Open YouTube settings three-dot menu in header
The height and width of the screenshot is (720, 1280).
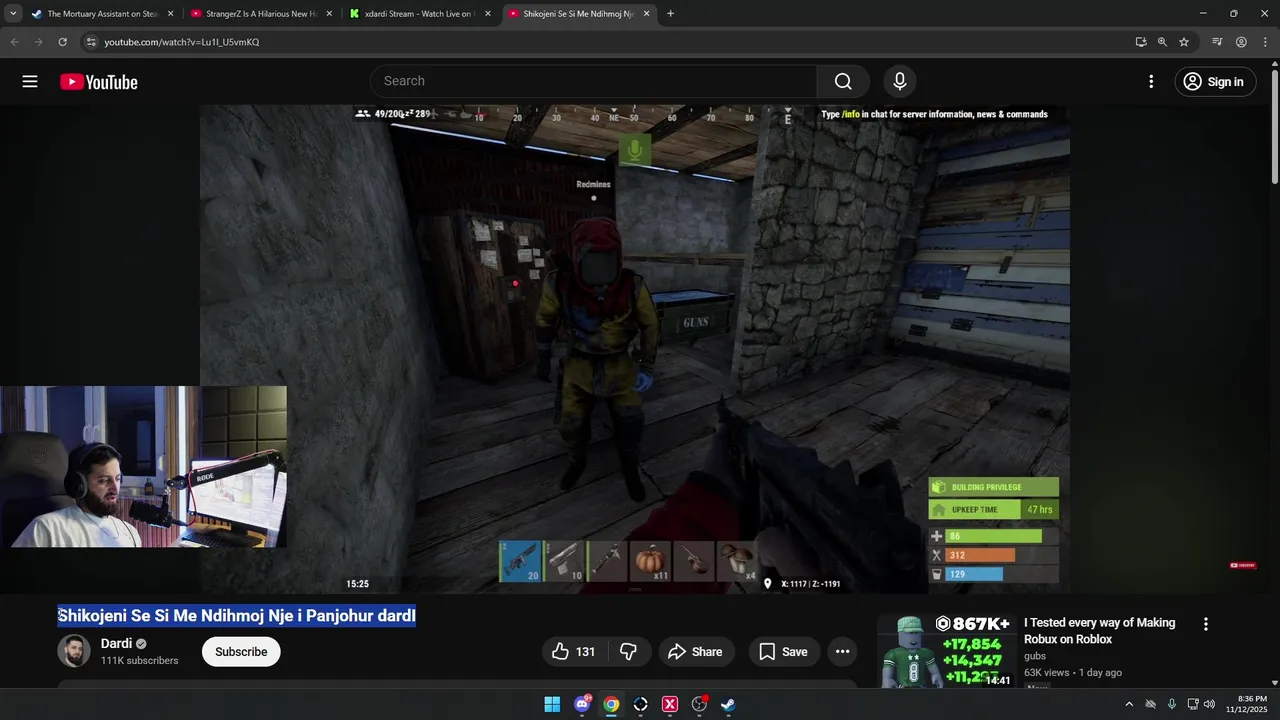coord(1151,82)
